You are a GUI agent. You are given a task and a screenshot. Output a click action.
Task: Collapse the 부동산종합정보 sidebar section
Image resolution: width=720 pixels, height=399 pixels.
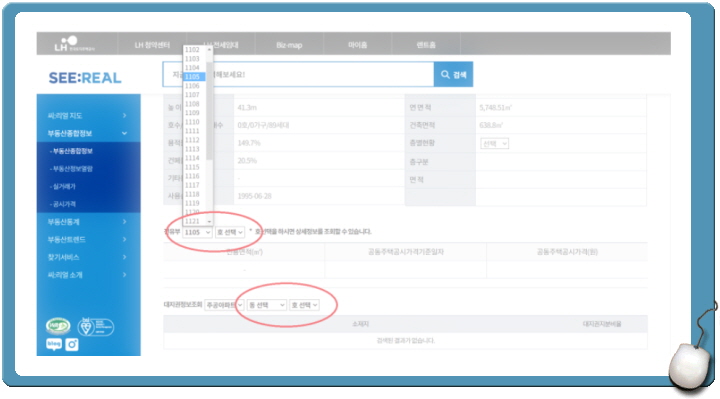click(x=88, y=133)
